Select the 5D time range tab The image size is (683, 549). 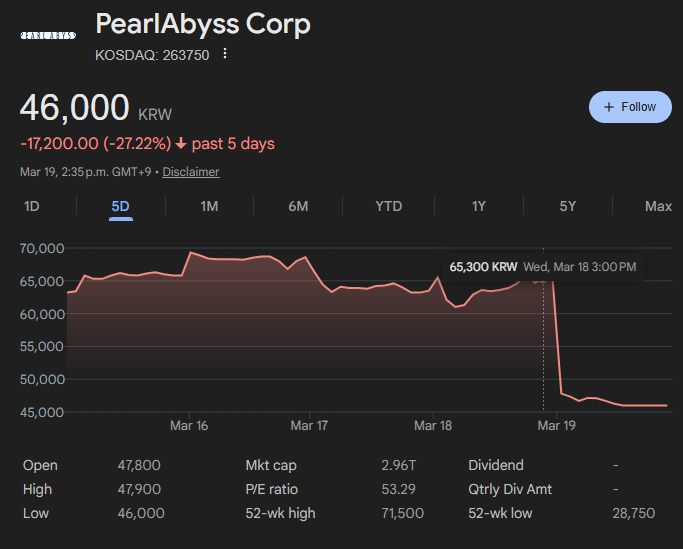pyautogui.click(x=121, y=206)
